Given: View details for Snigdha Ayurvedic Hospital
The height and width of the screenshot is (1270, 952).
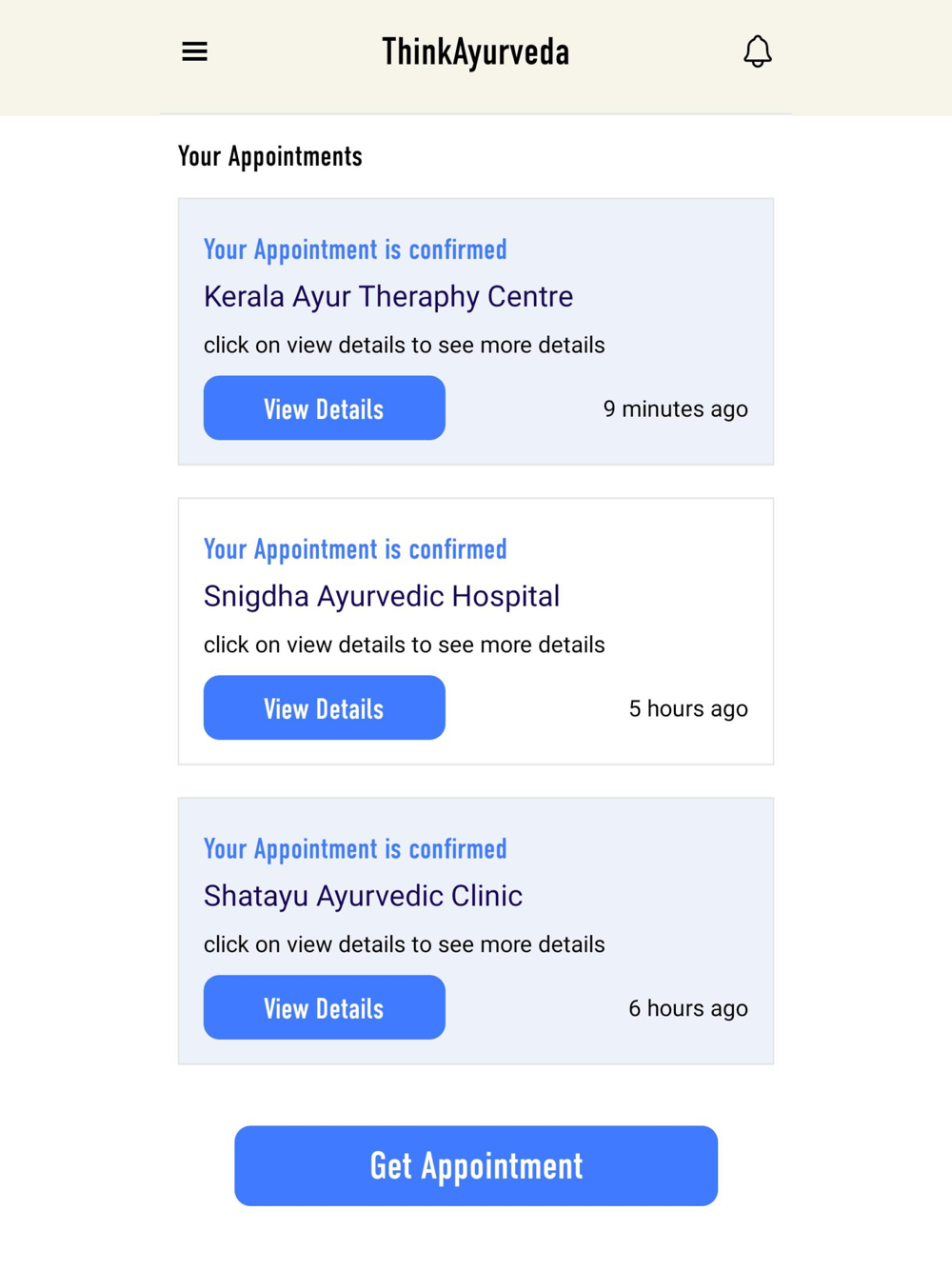Looking at the screenshot, I should (324, 708).
